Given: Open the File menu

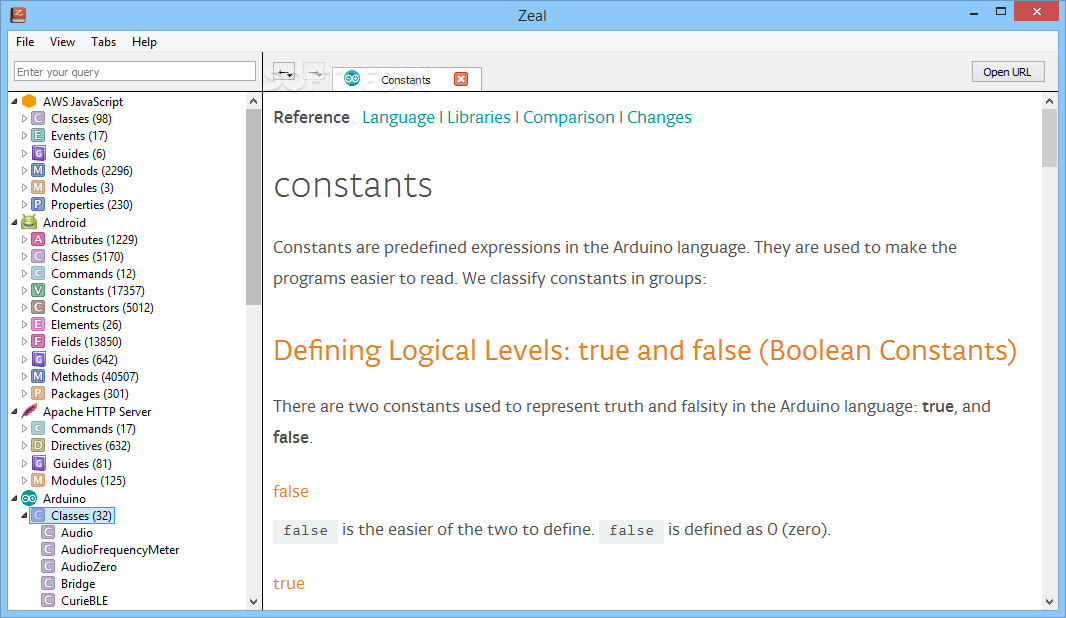Looking at the screenshot, I should pos(25,41).
